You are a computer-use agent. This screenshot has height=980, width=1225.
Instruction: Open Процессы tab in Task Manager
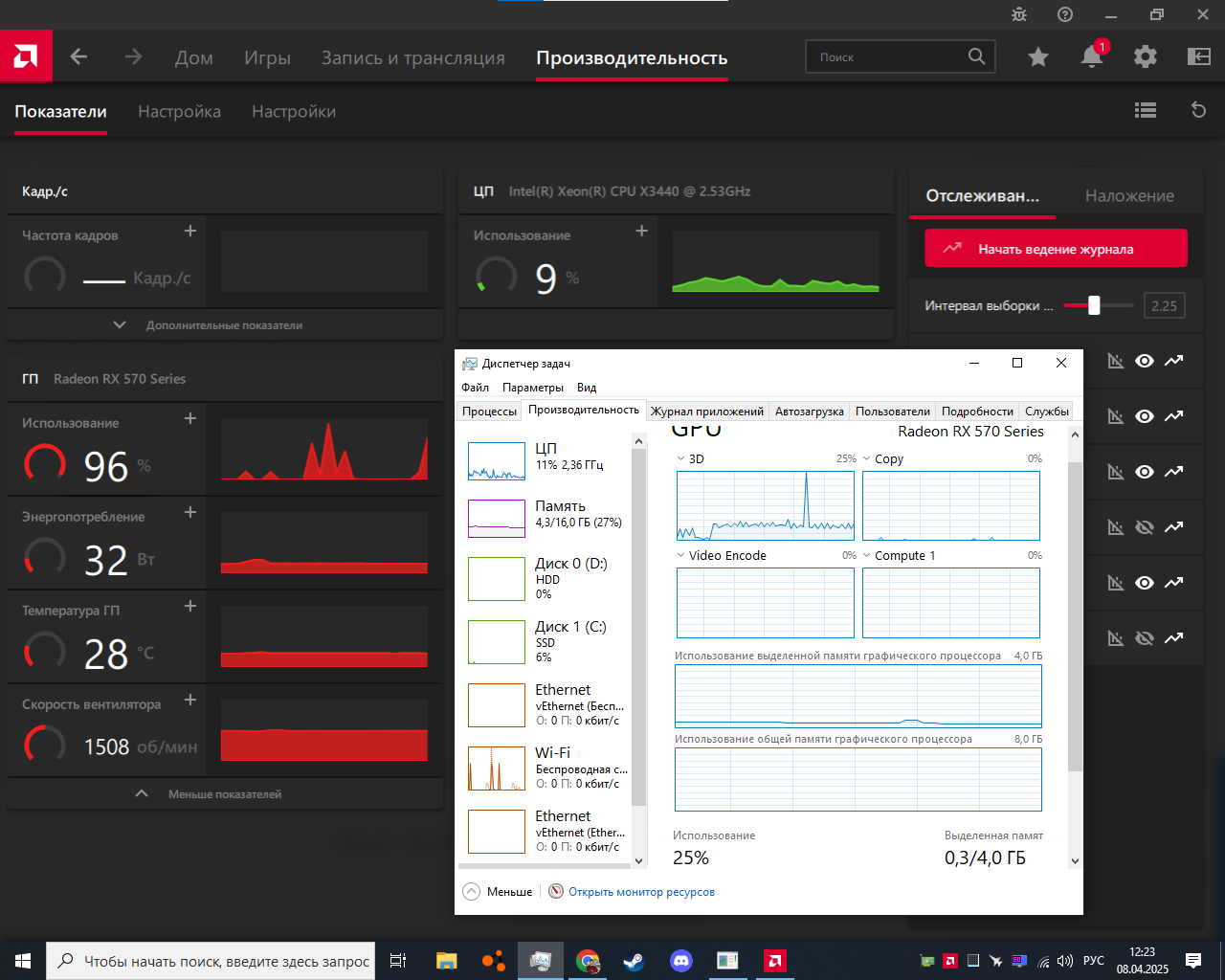click(489, 412)
